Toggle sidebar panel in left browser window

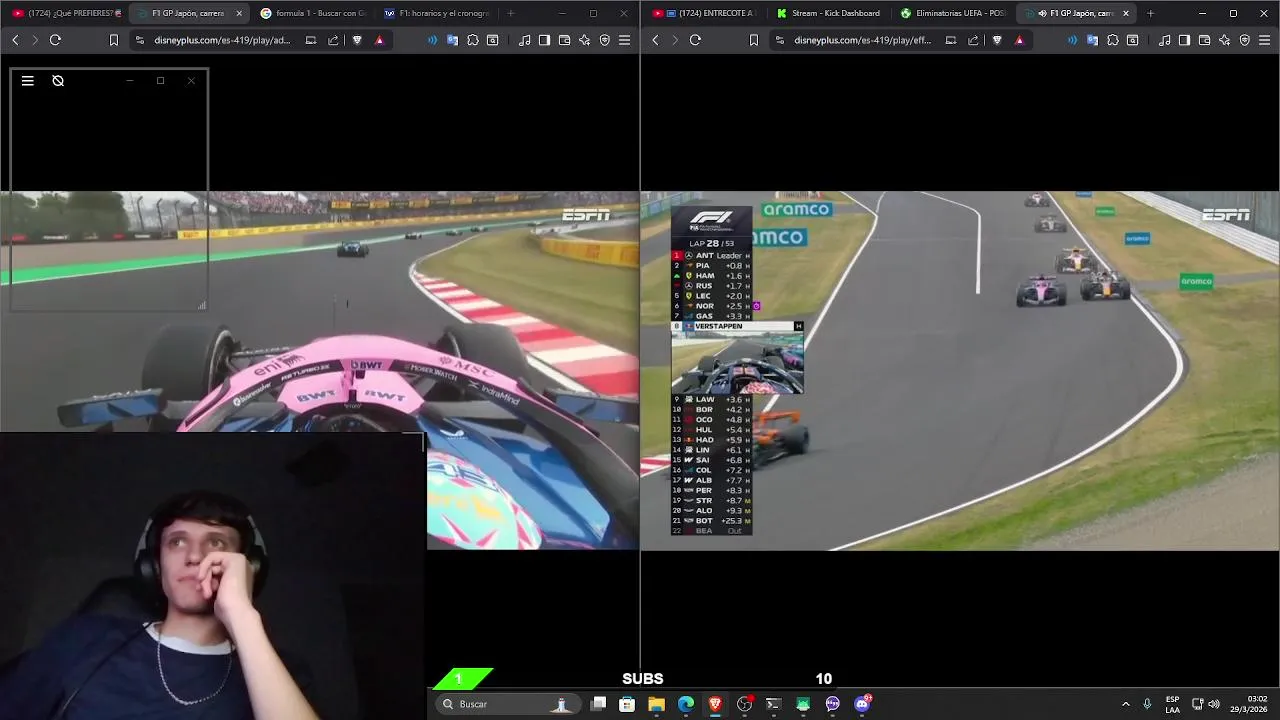tap(544, 40)
